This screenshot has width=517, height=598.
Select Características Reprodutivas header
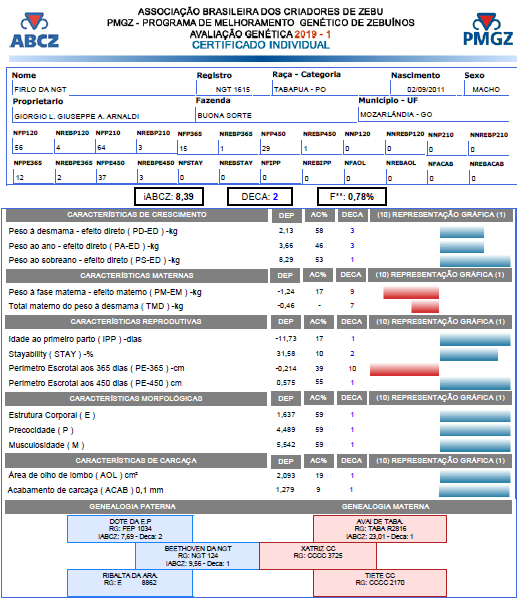pos(136,322)
